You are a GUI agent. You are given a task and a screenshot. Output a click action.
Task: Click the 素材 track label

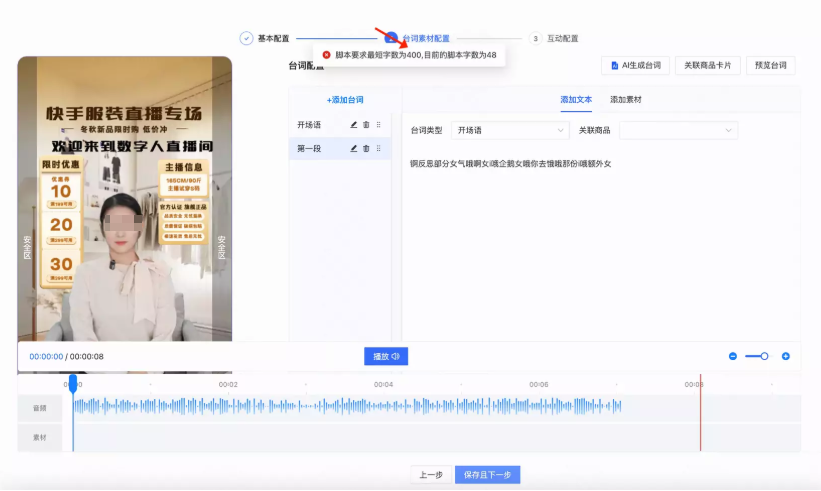click(40, 437)
